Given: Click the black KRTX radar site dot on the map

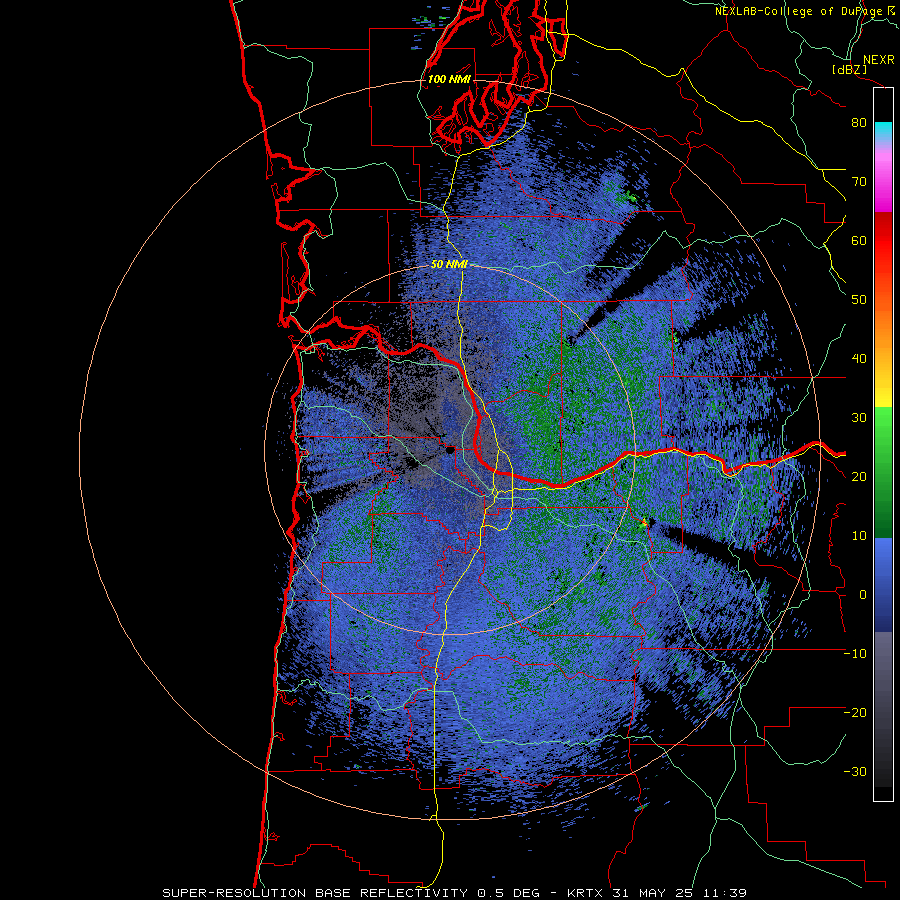Looking at the screenshot, I should 451,450.
